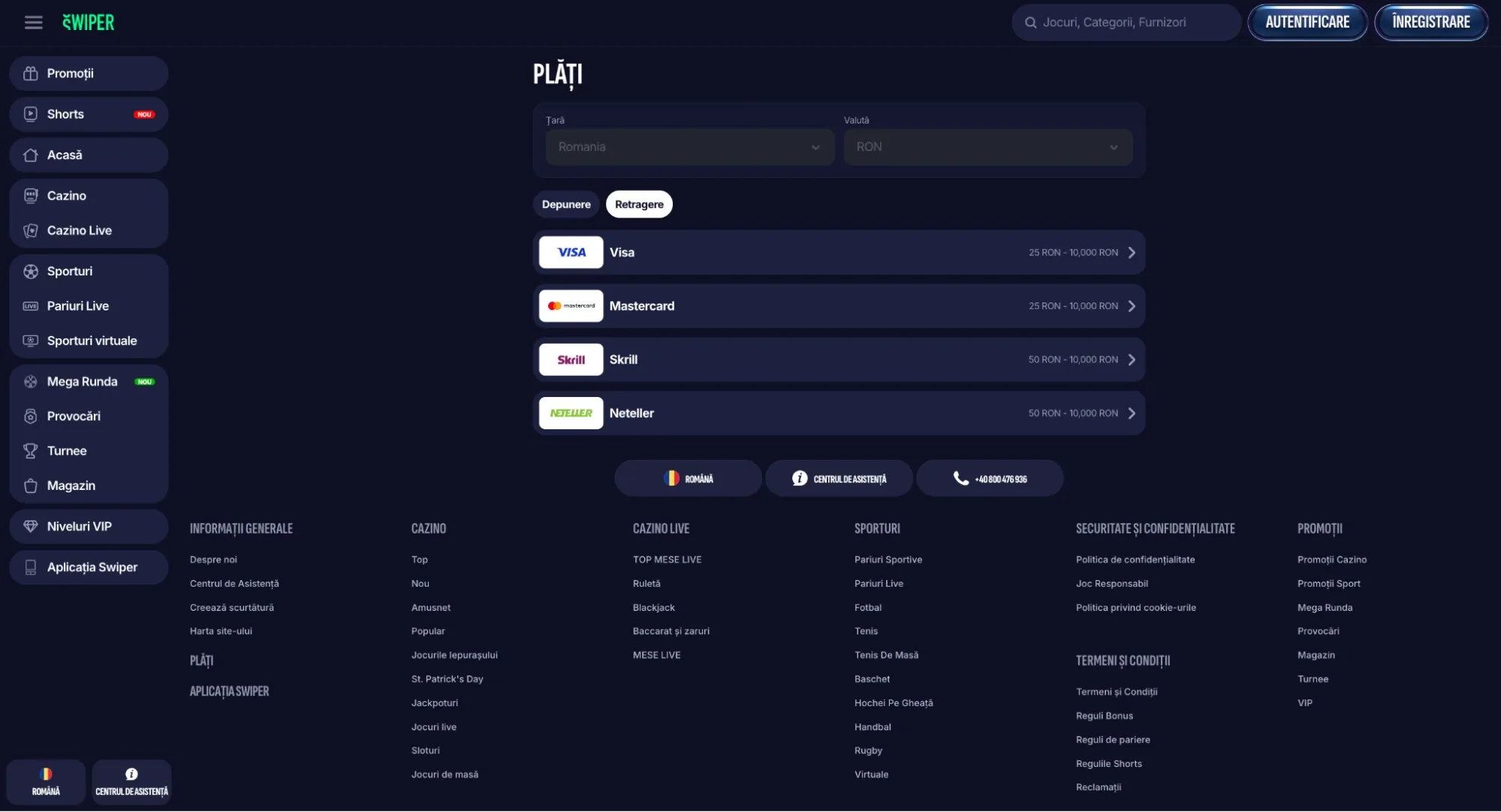Click the games search field

pos(1126,23)
